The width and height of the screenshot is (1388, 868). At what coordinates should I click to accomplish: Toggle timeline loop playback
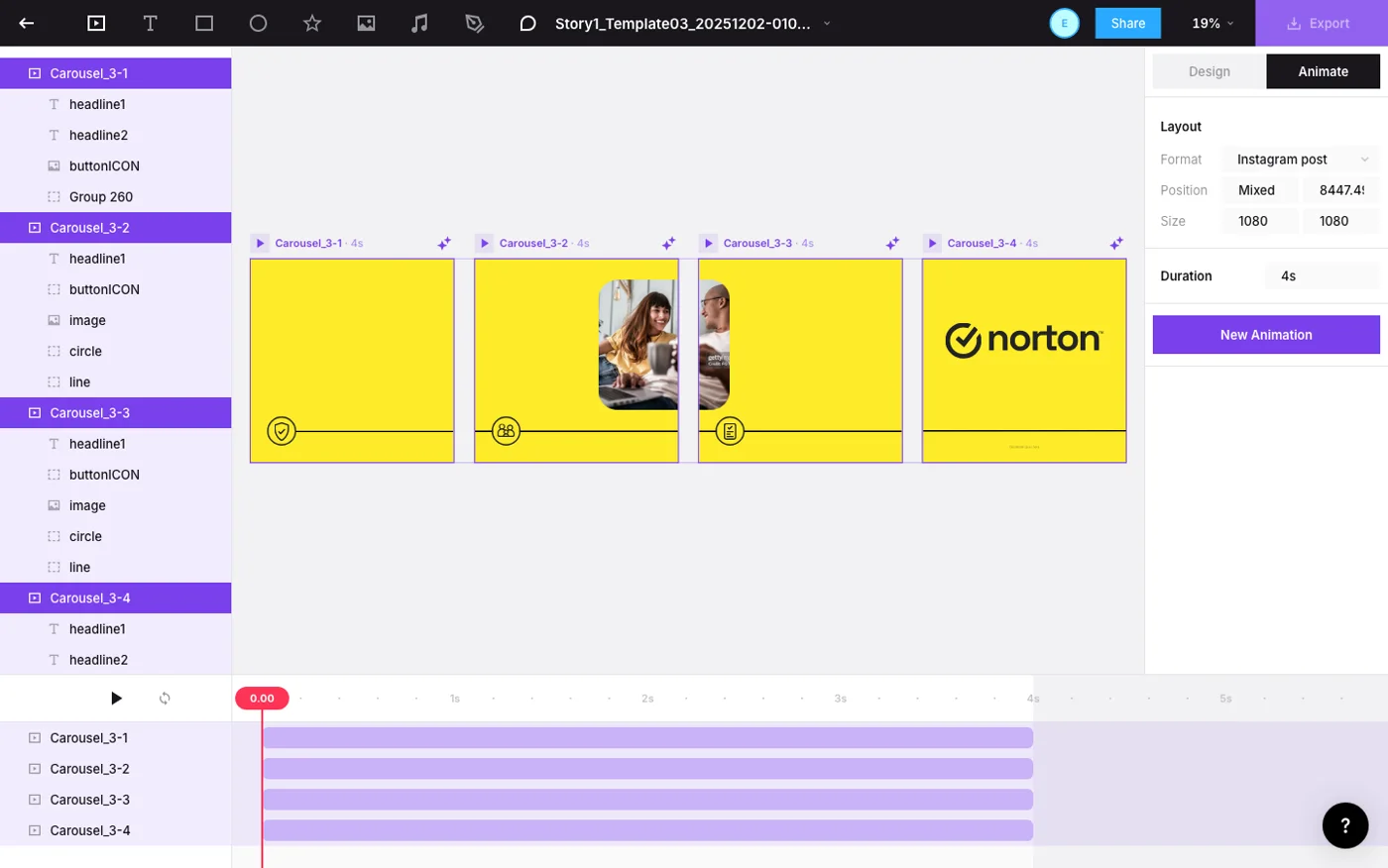[165, 699]
